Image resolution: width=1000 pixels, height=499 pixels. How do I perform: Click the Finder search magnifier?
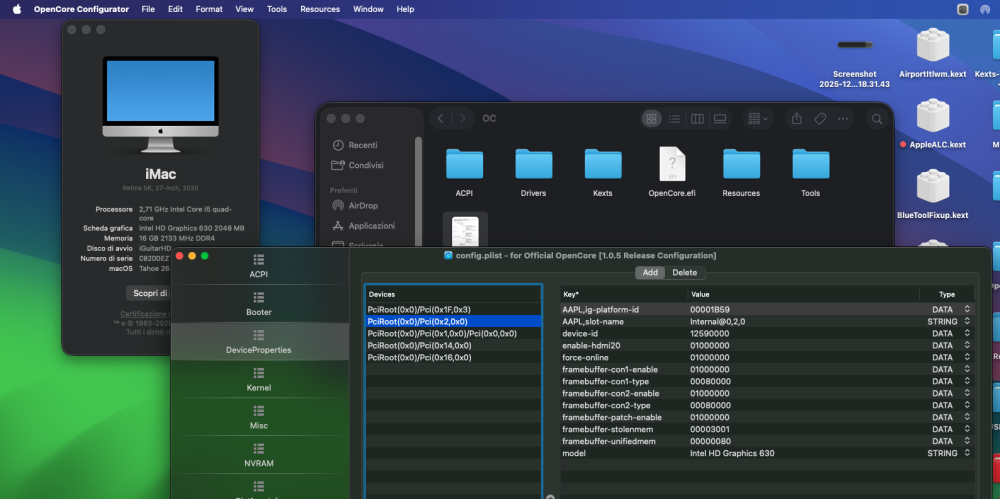pyautogui.click(x=877, y=119)
